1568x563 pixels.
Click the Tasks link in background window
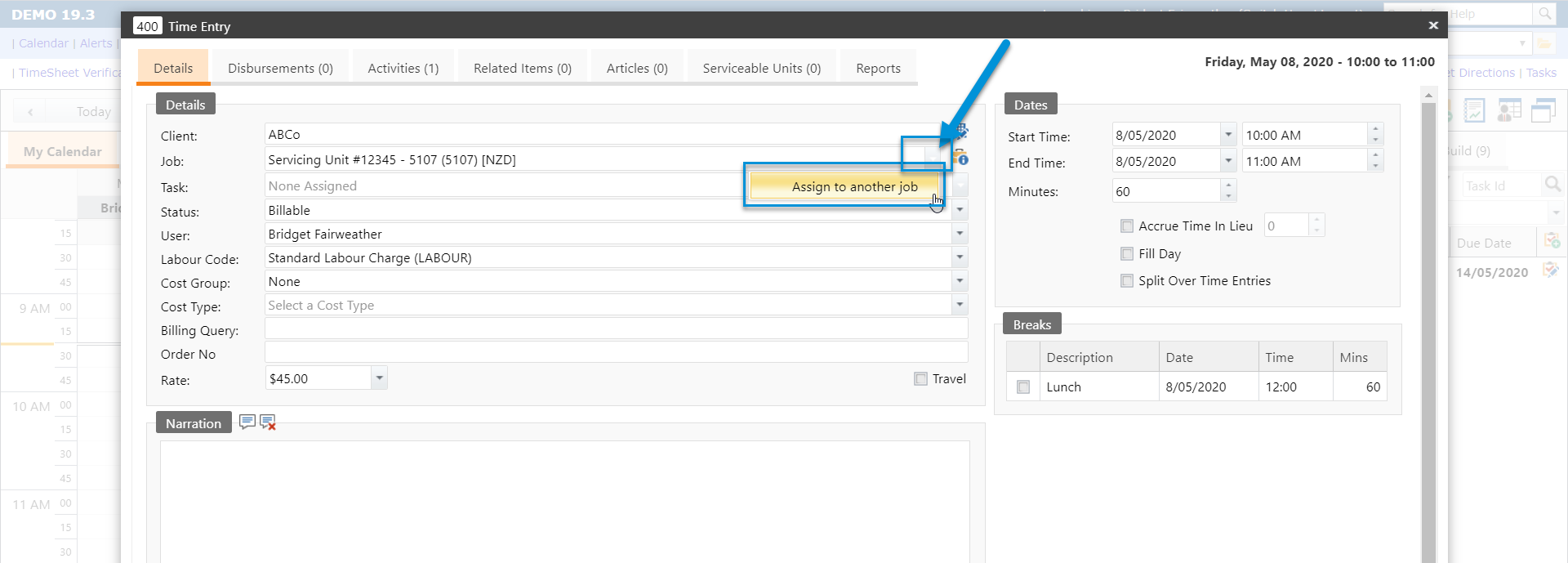[1541, 73]
